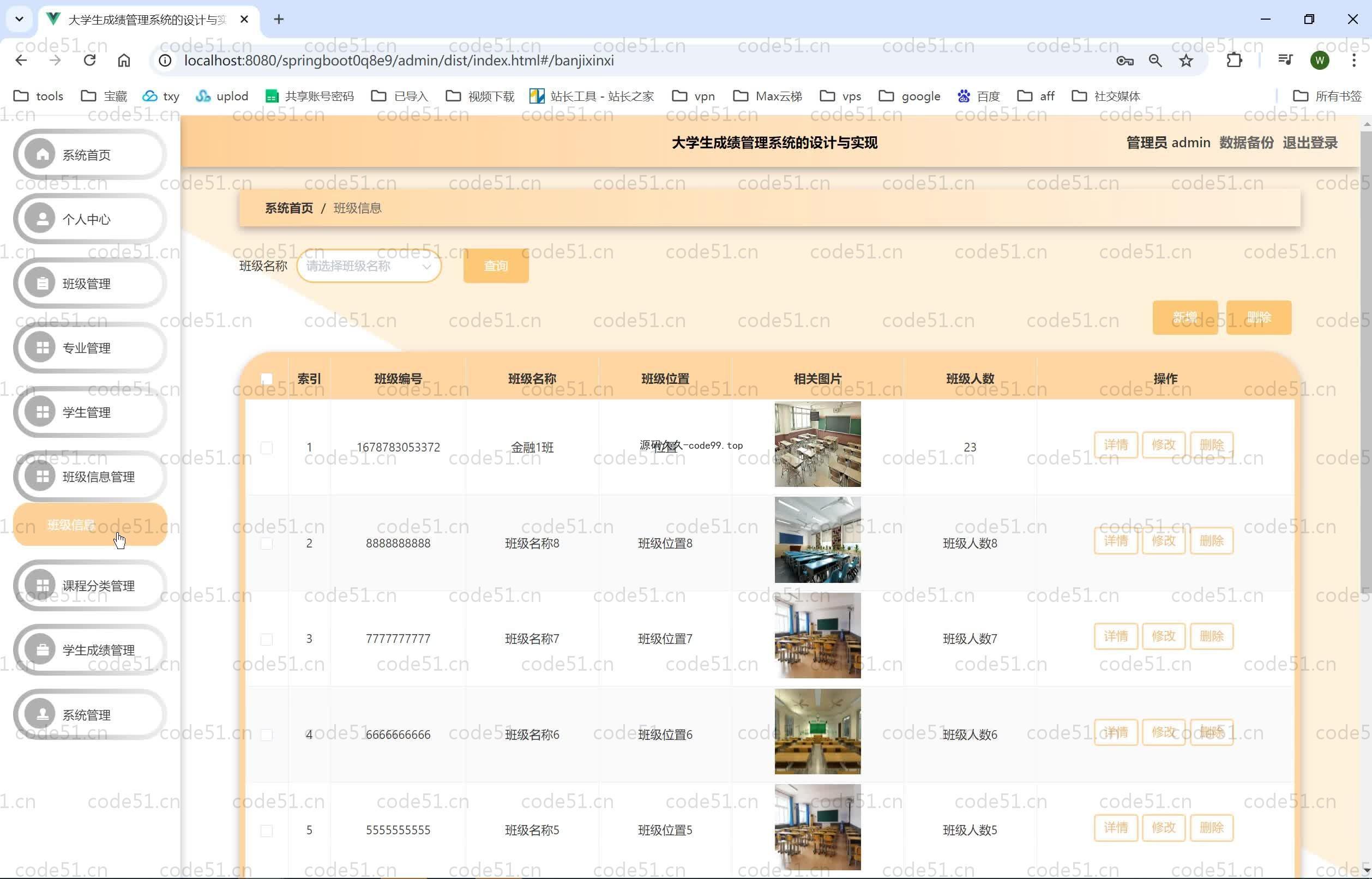Open the classroom photo for 金融1班
Screen dimensions: 1372x879
pyautogui.click(x=817, y=444)
